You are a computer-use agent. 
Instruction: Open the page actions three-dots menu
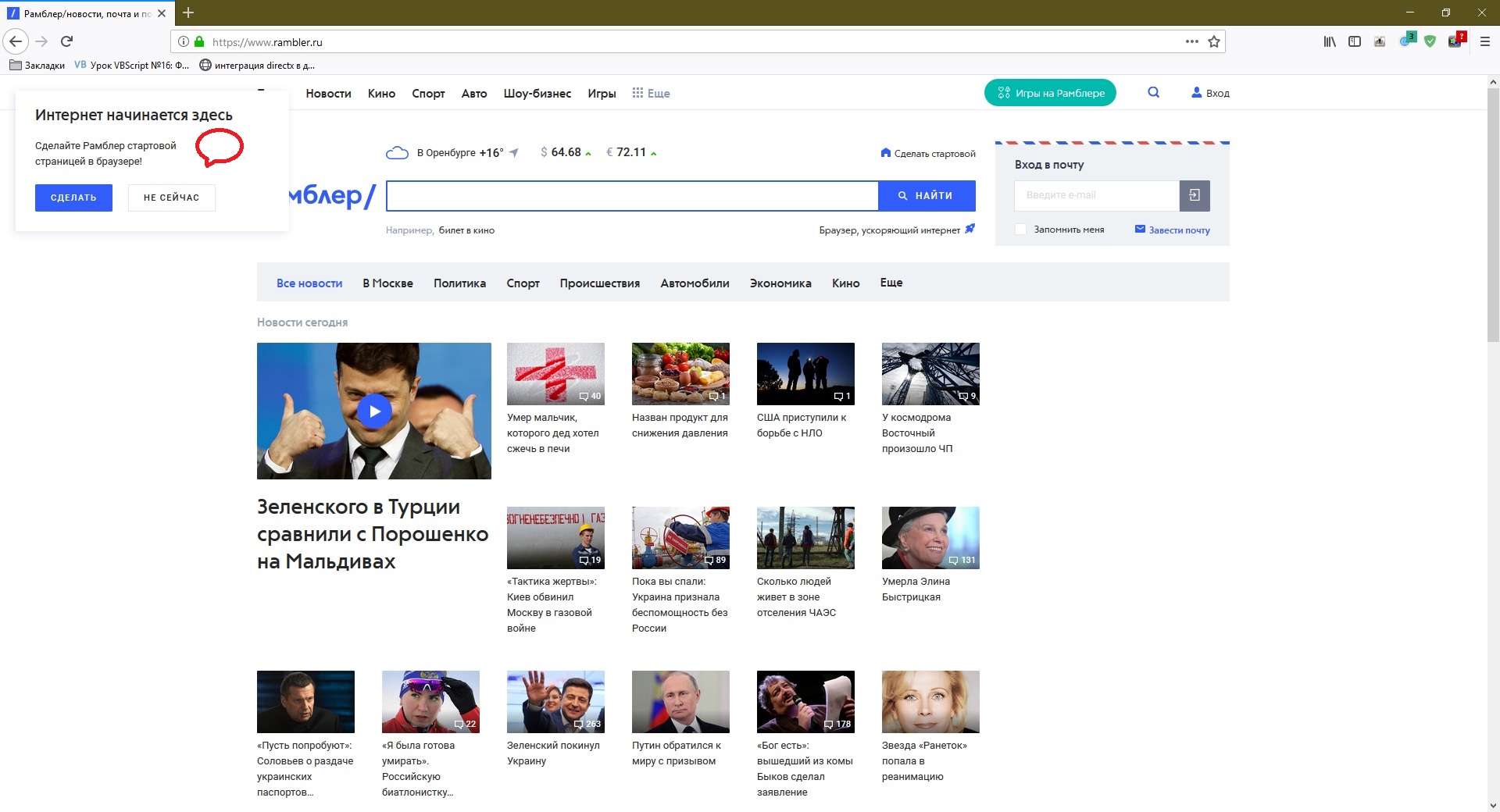[1191, 41]
